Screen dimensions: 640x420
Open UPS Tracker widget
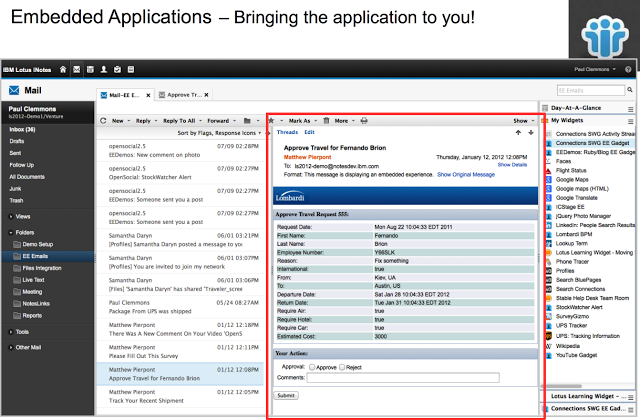click(571, 326)
